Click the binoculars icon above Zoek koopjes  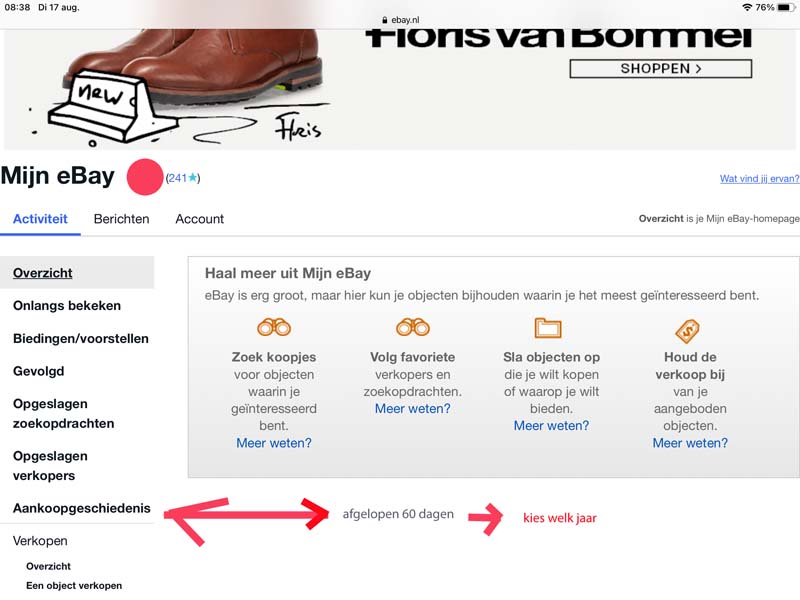[274, 327]
